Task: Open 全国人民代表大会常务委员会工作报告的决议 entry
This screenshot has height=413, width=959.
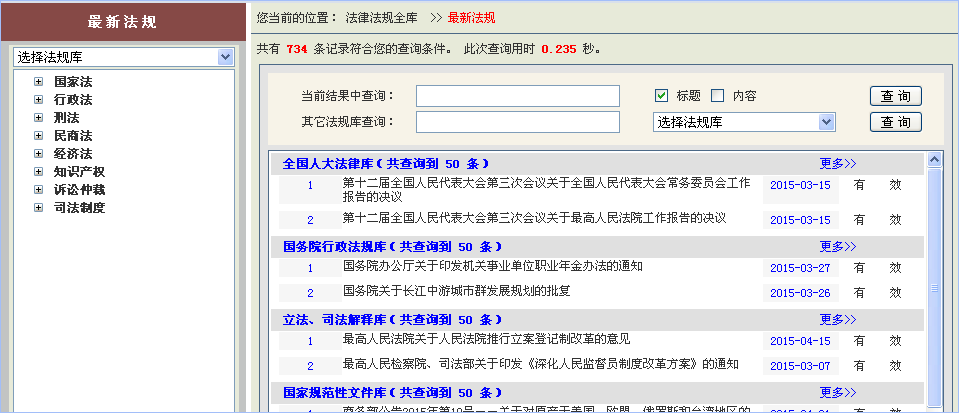Action: 546,190
